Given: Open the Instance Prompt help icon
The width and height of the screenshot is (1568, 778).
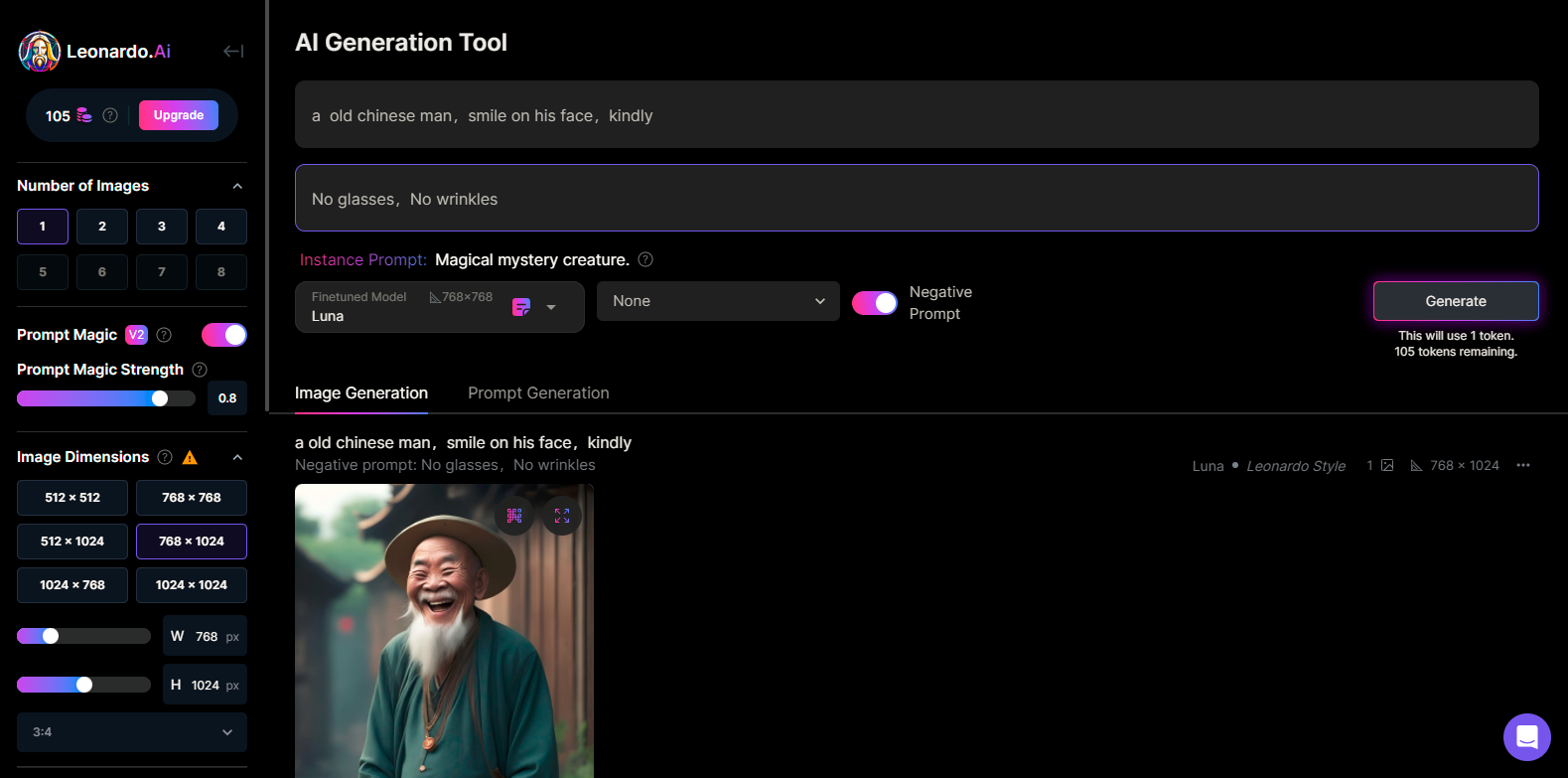Looking at the screenshot, I should pyautogui.click(x=645, y=259).
